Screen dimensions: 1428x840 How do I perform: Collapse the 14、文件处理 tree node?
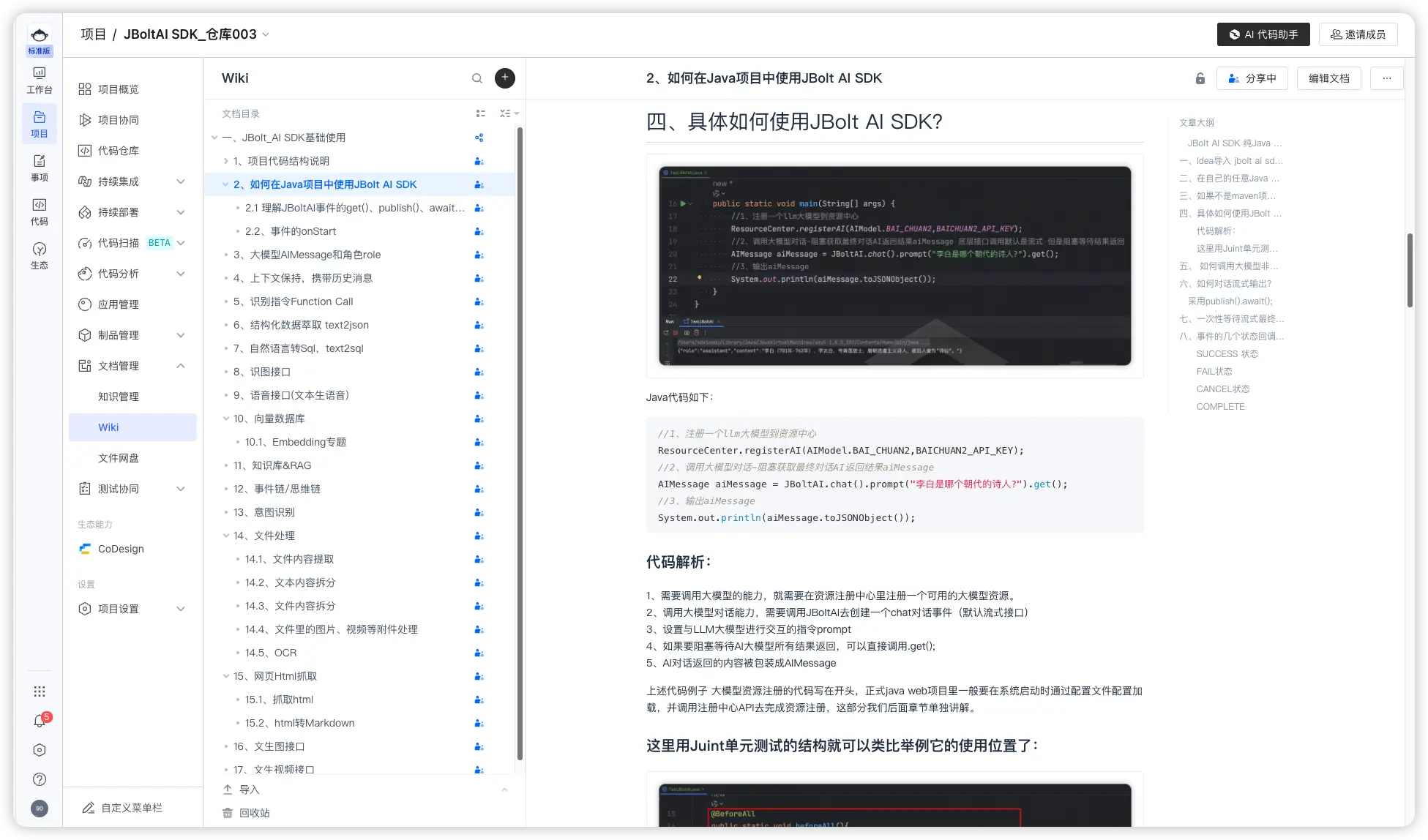[x=226, y=536]
